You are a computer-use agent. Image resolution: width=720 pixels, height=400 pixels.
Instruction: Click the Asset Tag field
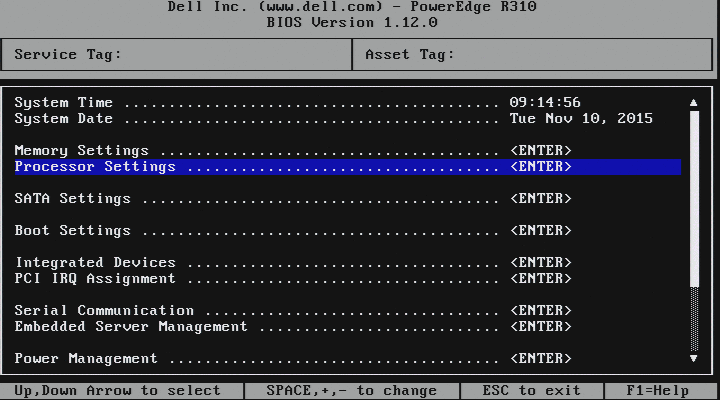pos(532,54)
